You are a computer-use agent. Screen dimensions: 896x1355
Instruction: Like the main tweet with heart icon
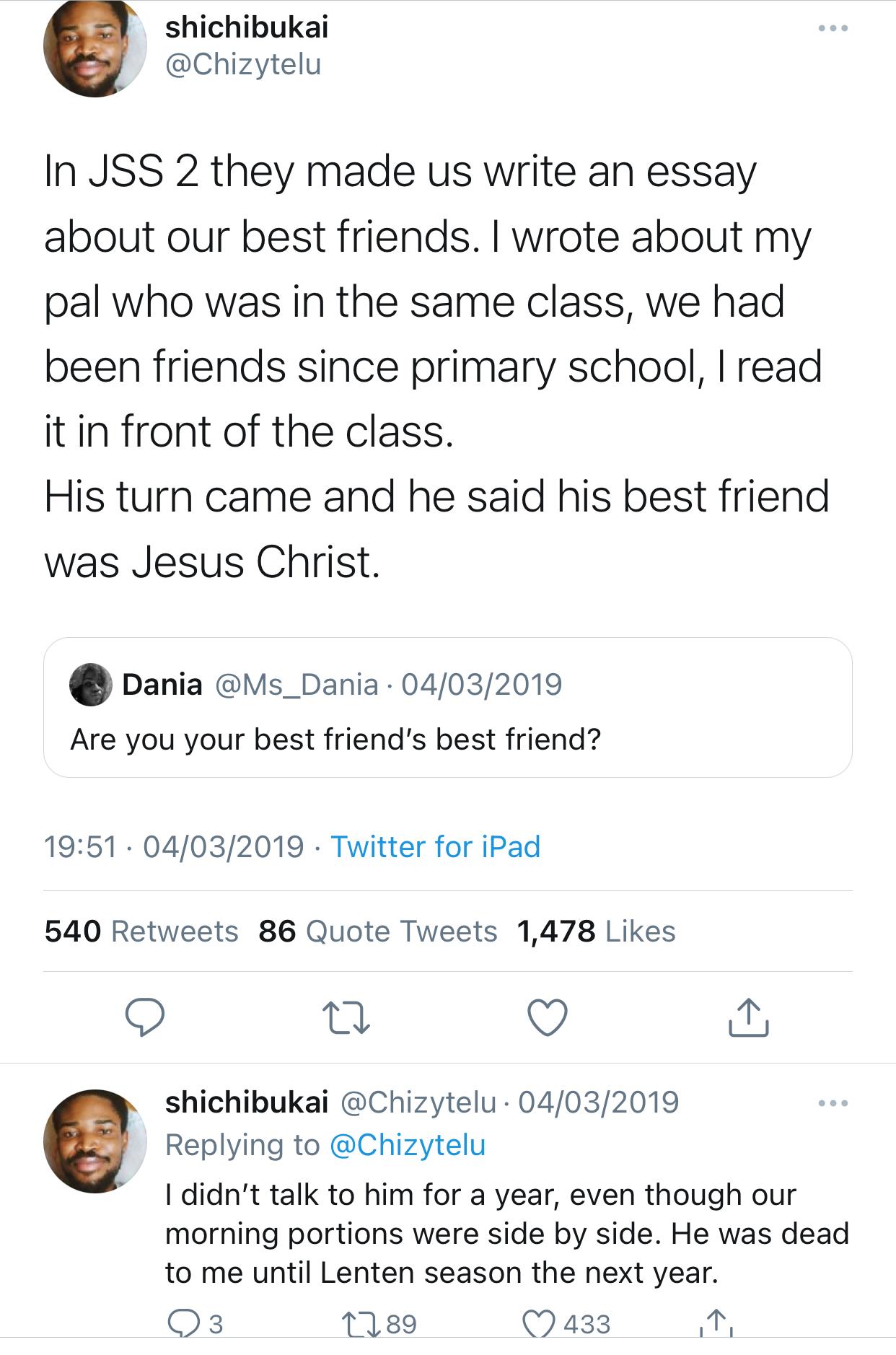pyautogui.click(x=548, y=1017)
